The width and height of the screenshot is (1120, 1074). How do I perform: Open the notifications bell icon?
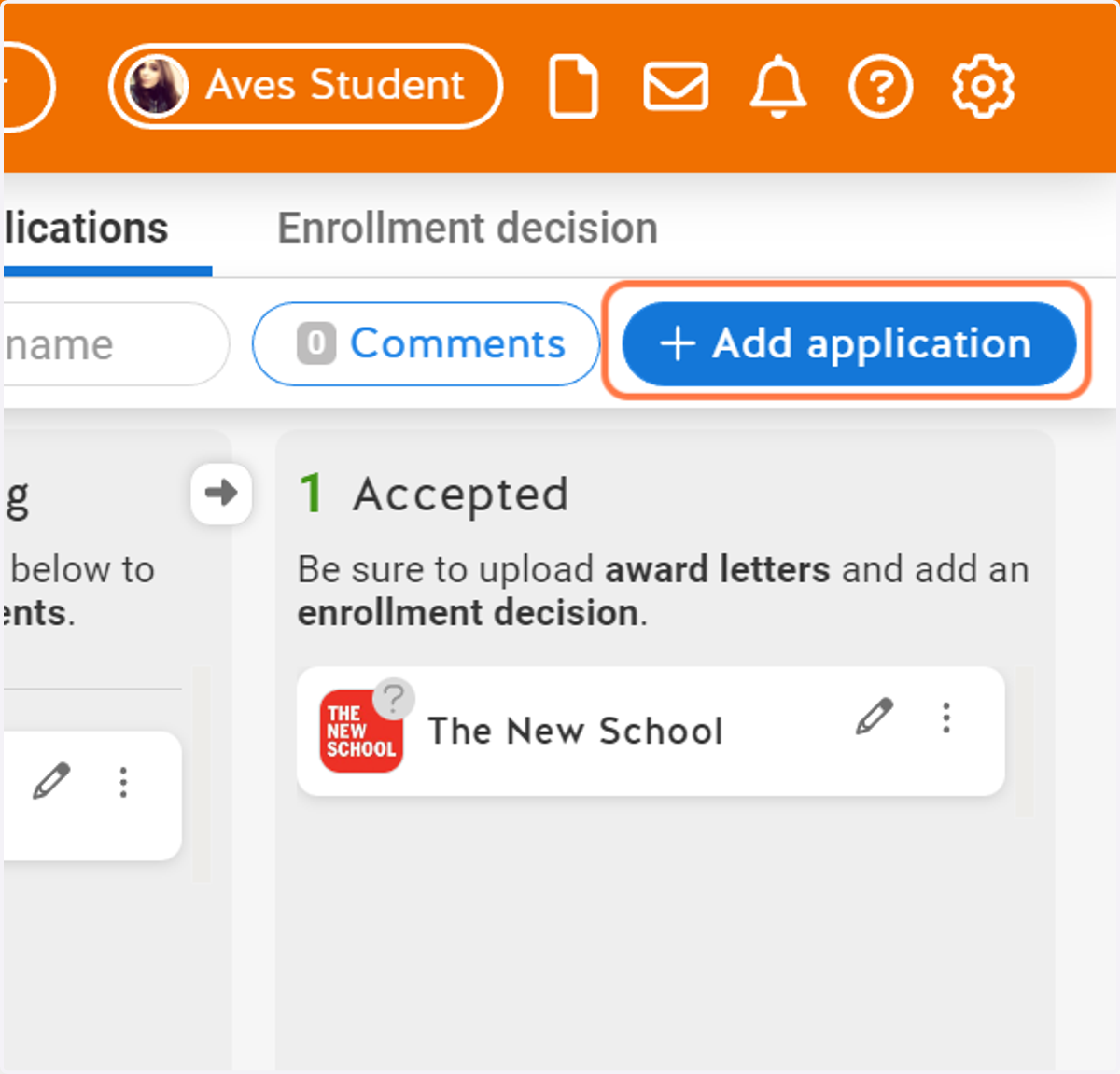pos(778,87)
